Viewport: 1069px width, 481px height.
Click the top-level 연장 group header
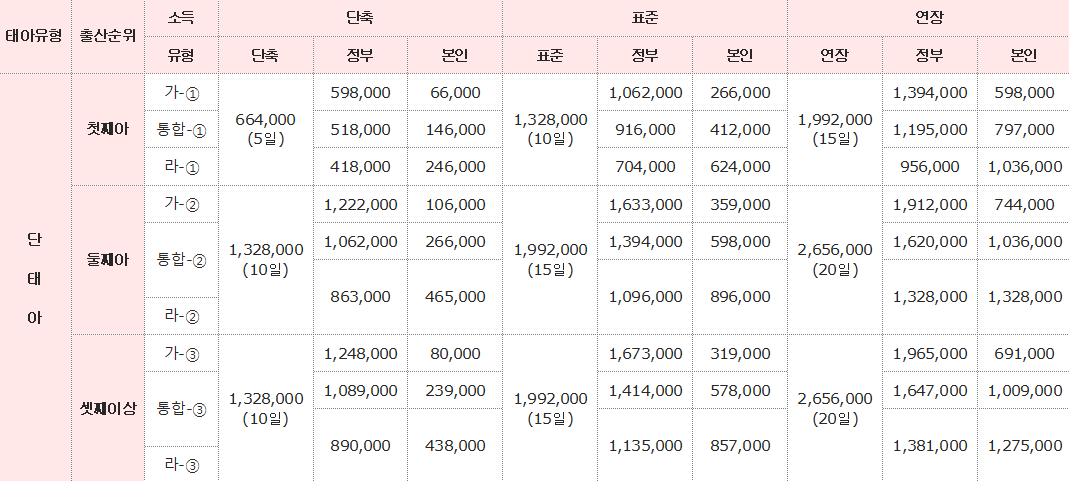[x=929, y=18]
